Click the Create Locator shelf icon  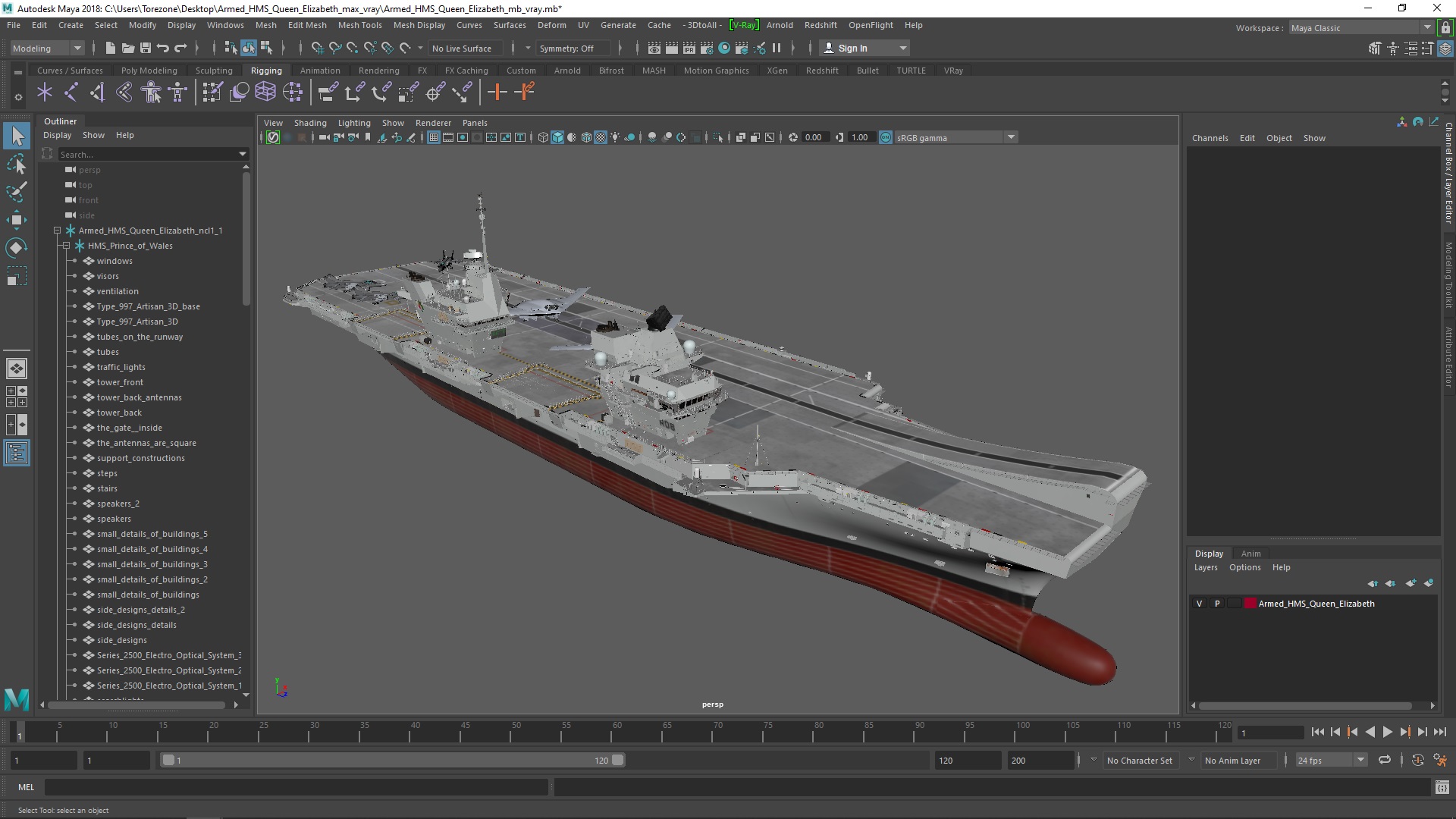pos(45,93)
